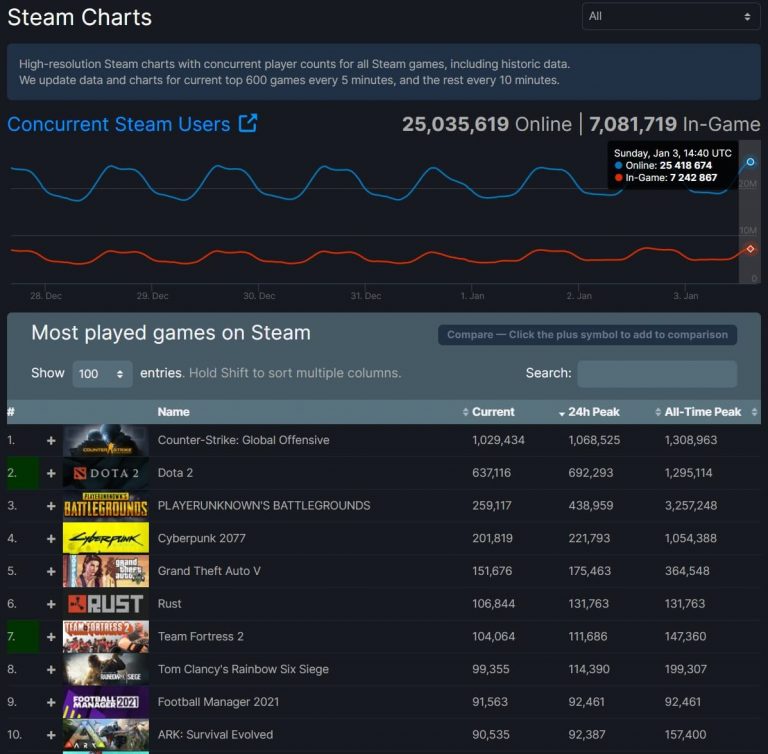This screenshot has width=768, height=754.
Task: Click the Compare comparison button
Action: 587,335
